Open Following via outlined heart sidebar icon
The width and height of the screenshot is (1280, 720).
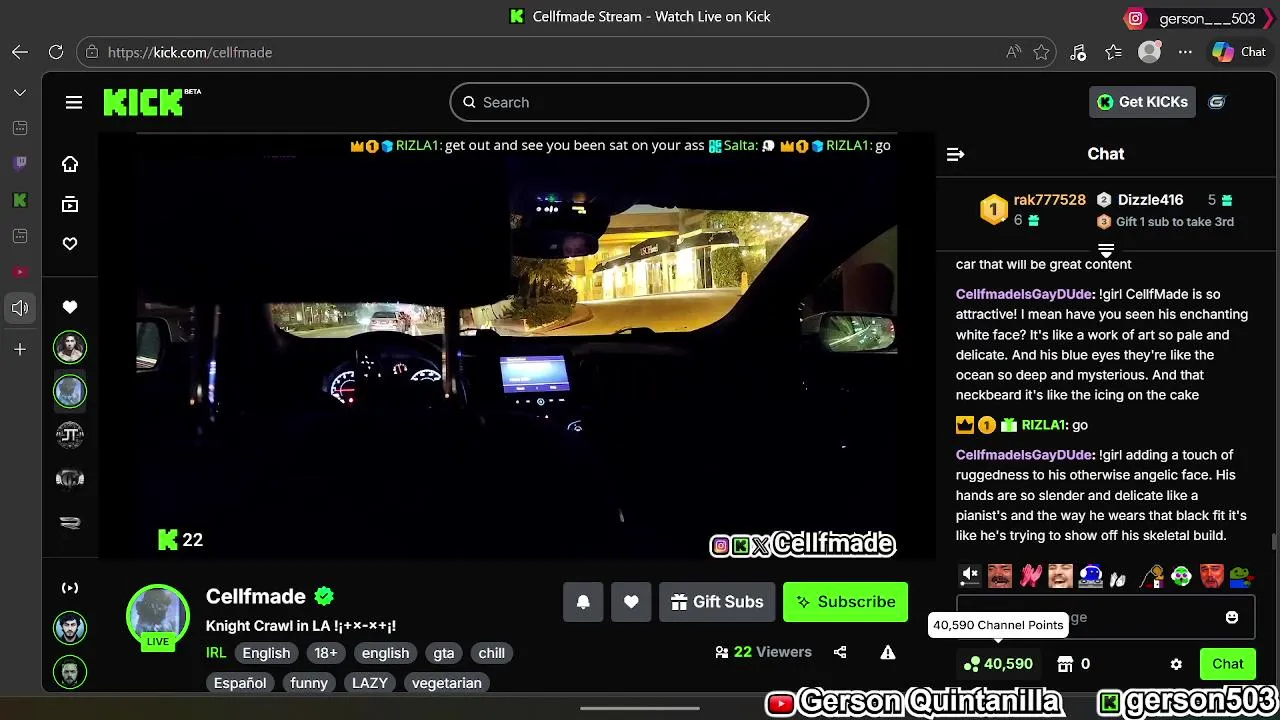coord(70,244)
